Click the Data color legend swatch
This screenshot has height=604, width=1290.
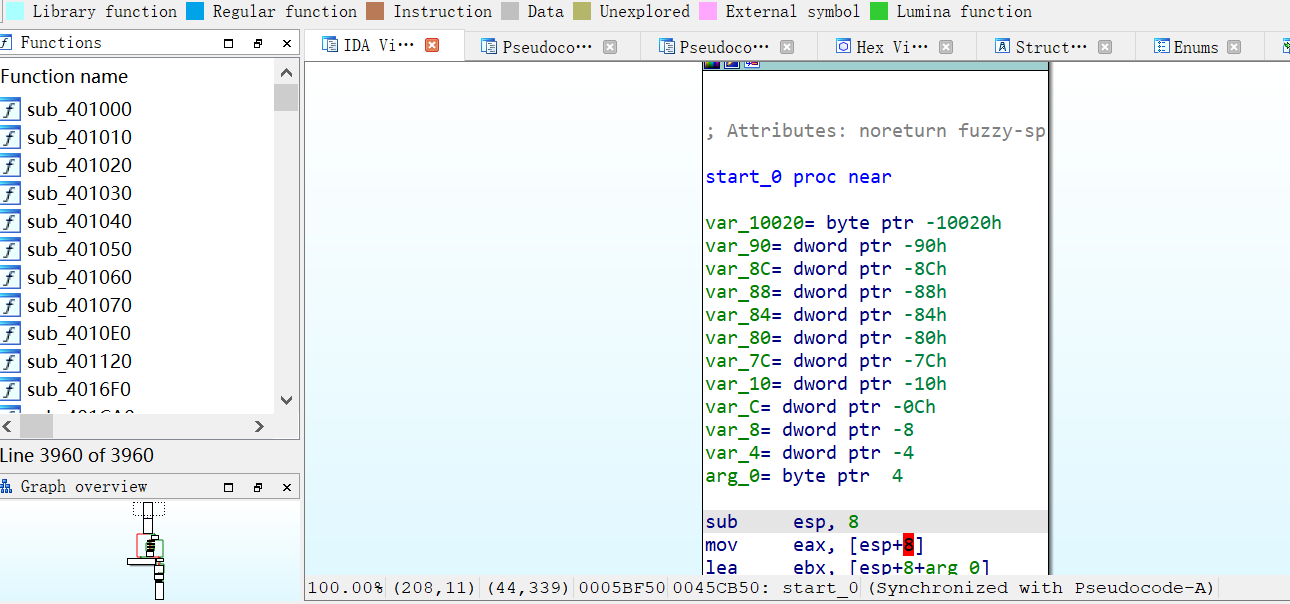[x=510, y=12]
